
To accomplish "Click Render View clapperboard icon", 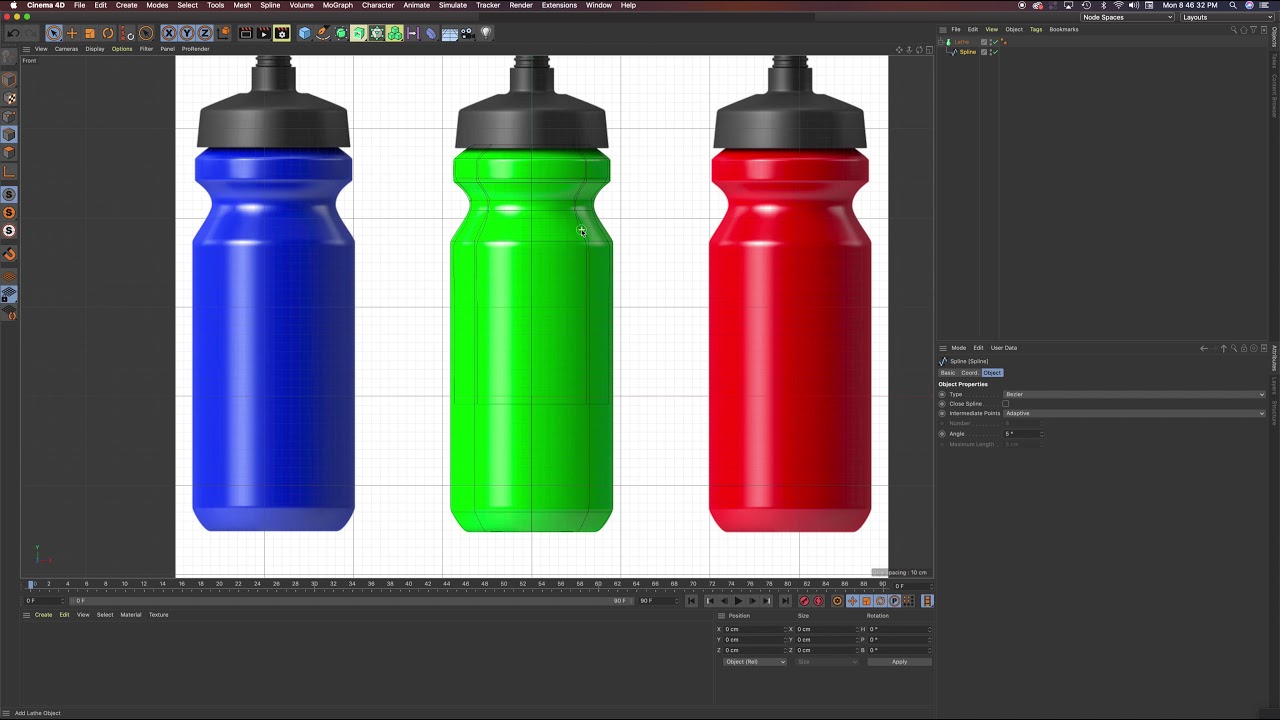I will pos(245,33).
